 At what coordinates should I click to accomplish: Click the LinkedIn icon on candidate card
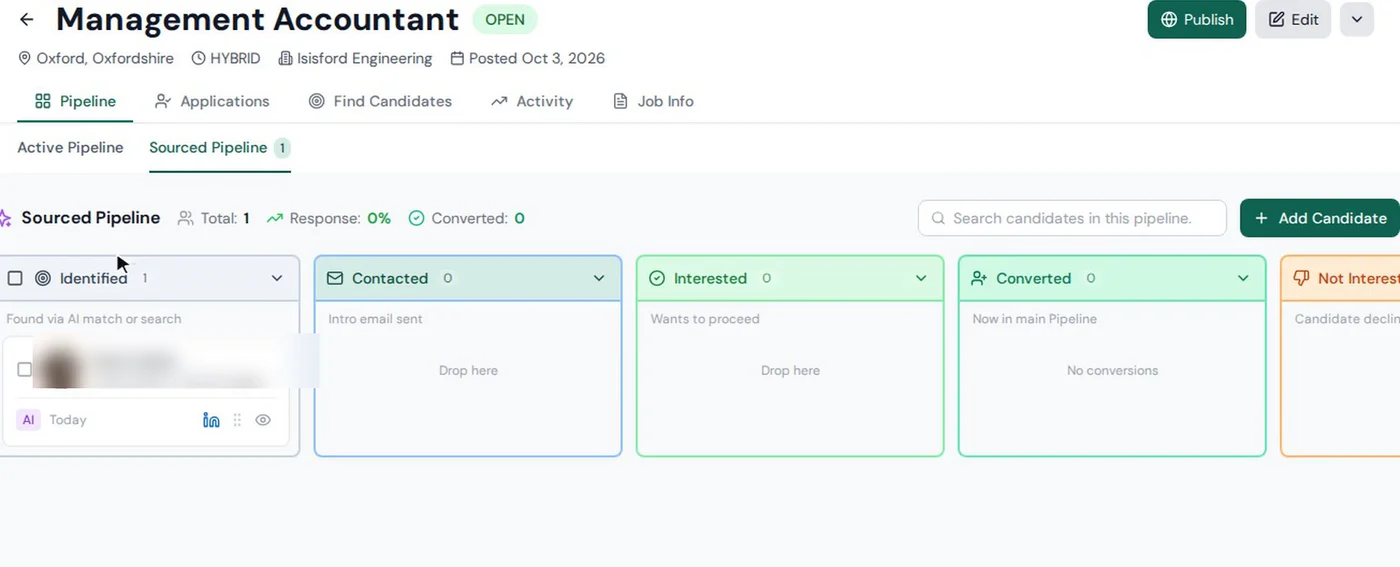click(x=211, y=420)
